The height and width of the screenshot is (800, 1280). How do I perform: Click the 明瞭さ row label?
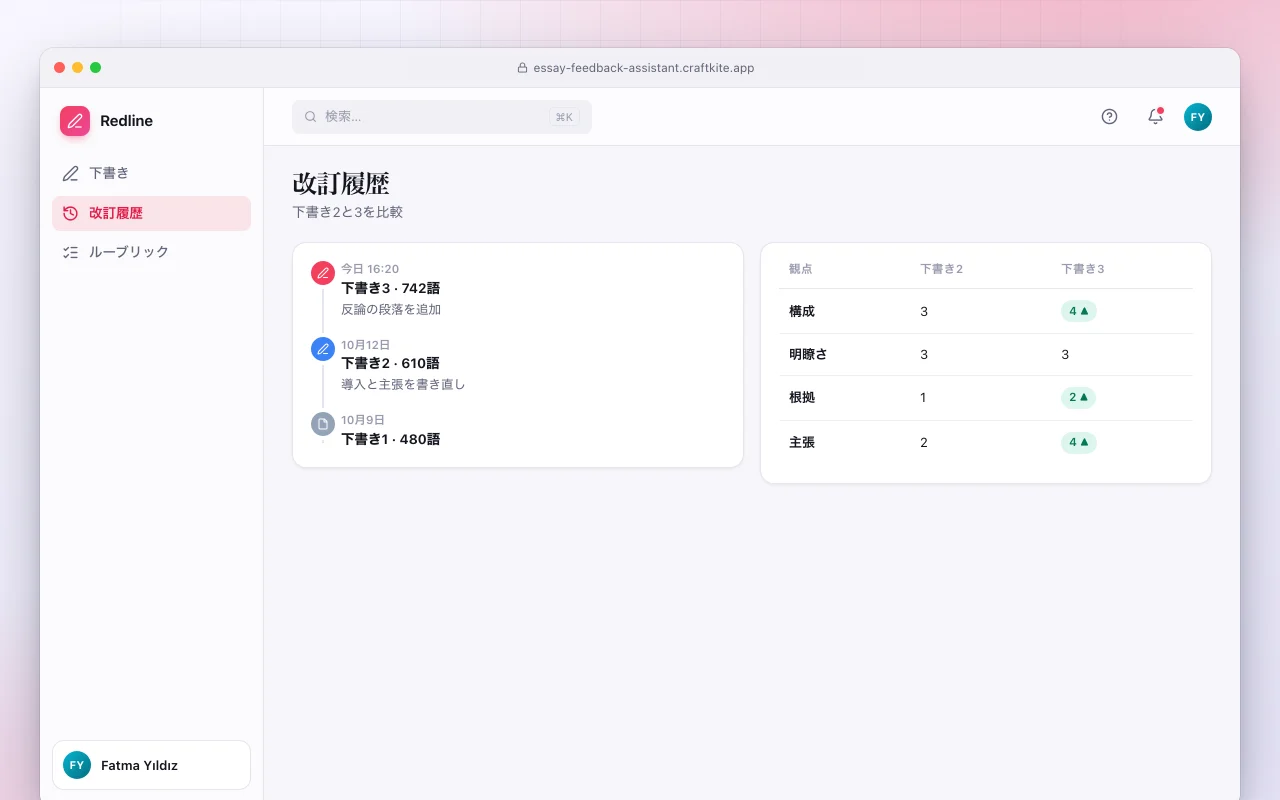(808, 354)
